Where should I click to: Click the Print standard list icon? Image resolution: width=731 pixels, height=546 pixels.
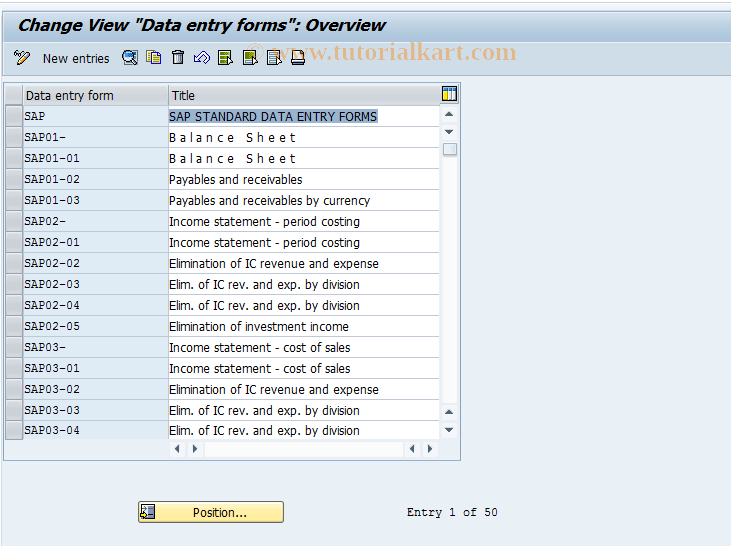(298, 58)
